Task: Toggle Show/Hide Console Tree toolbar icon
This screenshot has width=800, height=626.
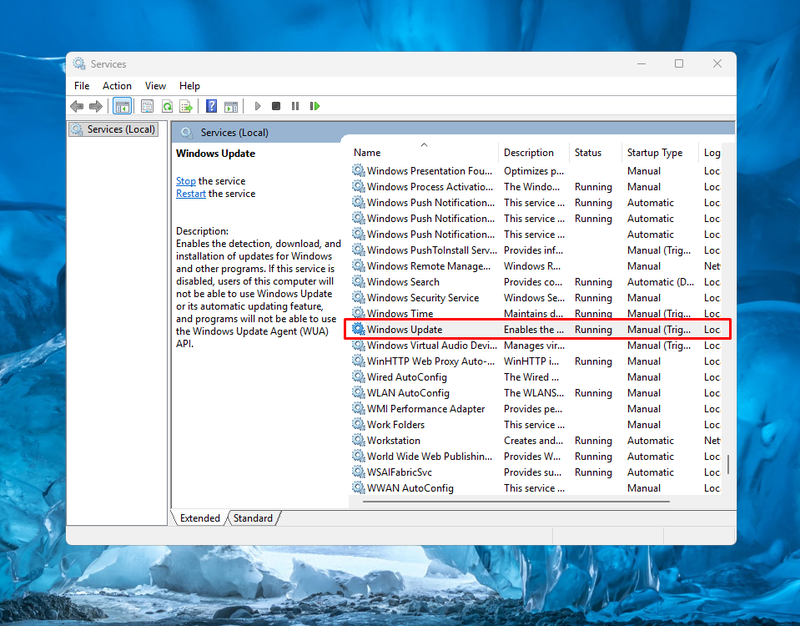Action: pos(122,106)
